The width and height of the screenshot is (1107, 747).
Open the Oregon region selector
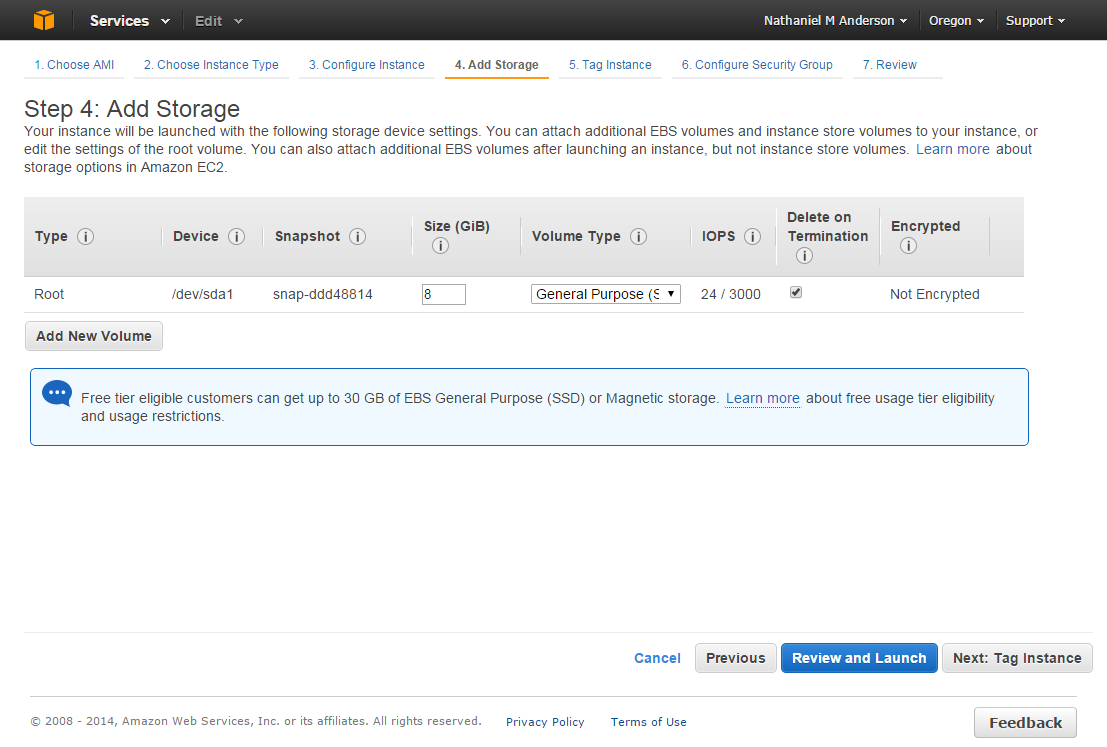956,20
